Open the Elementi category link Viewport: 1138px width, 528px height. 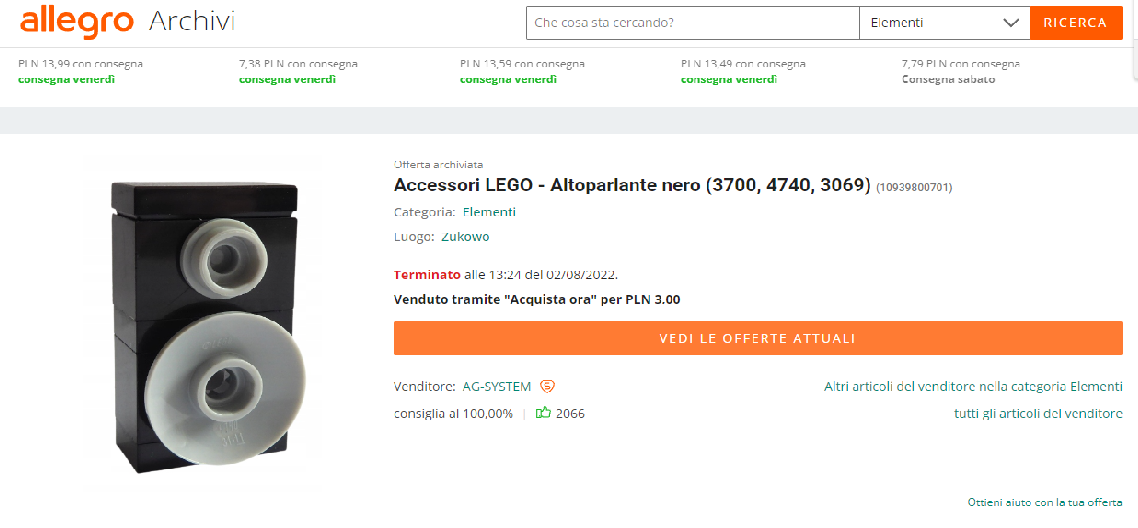(489, 212)
